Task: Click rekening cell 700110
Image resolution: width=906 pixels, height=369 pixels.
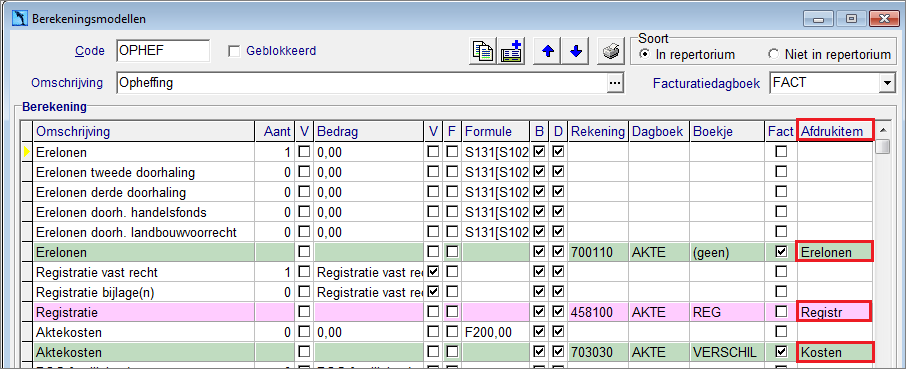Action: click(x=598, y=252)
